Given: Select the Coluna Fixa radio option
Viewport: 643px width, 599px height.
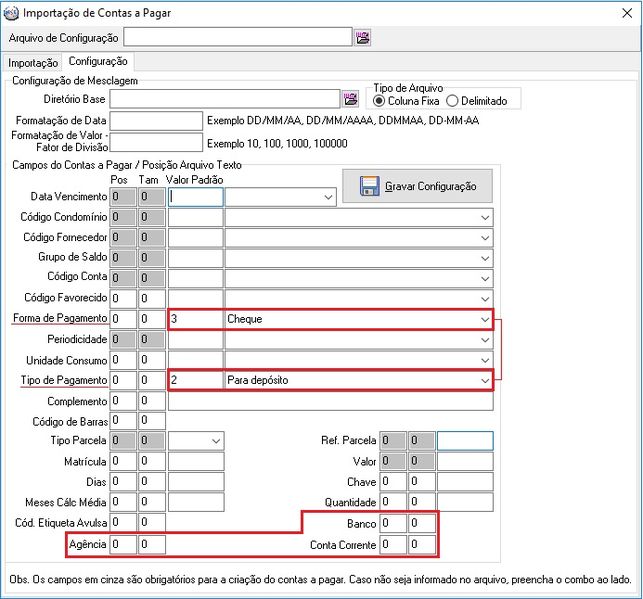Looking at the screenshot, I should click(x=379, y=101).
